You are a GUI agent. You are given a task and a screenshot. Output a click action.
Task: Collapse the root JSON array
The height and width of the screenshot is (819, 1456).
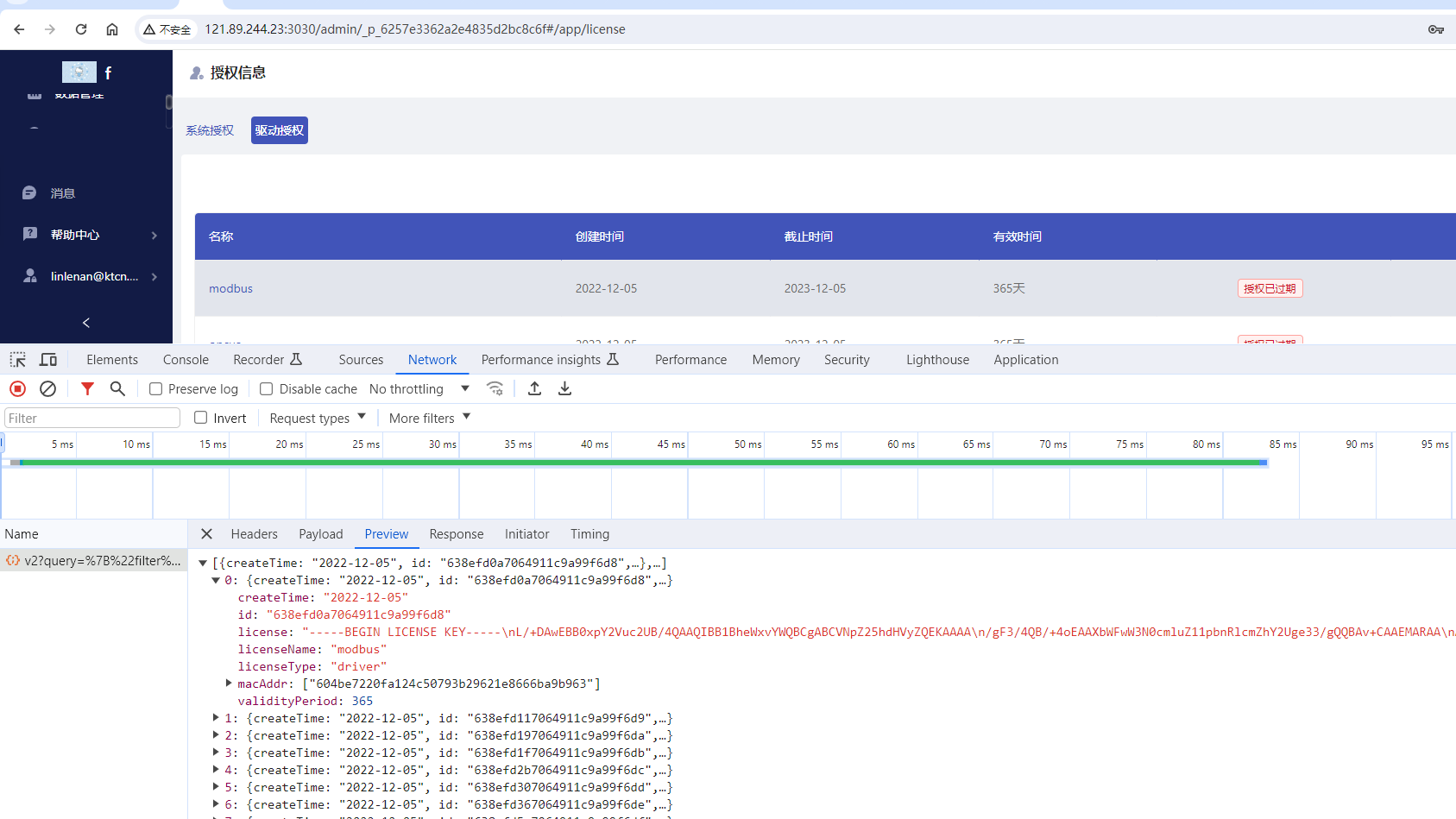click(x=203, y=564)
